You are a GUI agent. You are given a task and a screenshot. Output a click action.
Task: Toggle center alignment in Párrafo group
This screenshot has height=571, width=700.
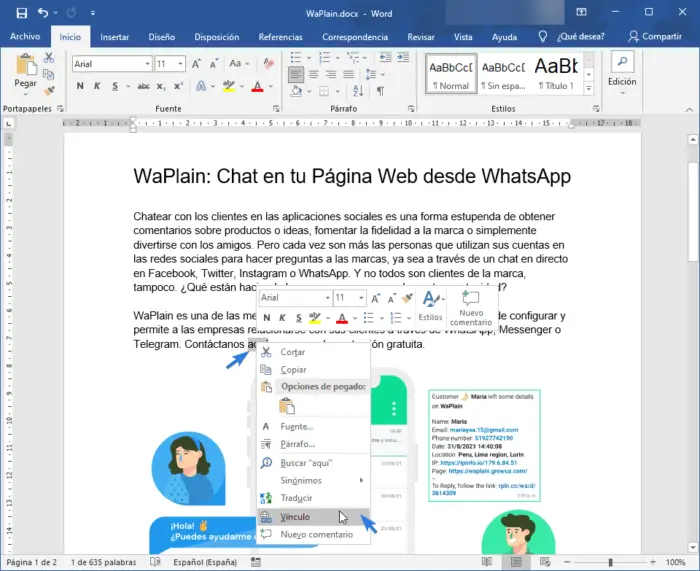[314, 74]
